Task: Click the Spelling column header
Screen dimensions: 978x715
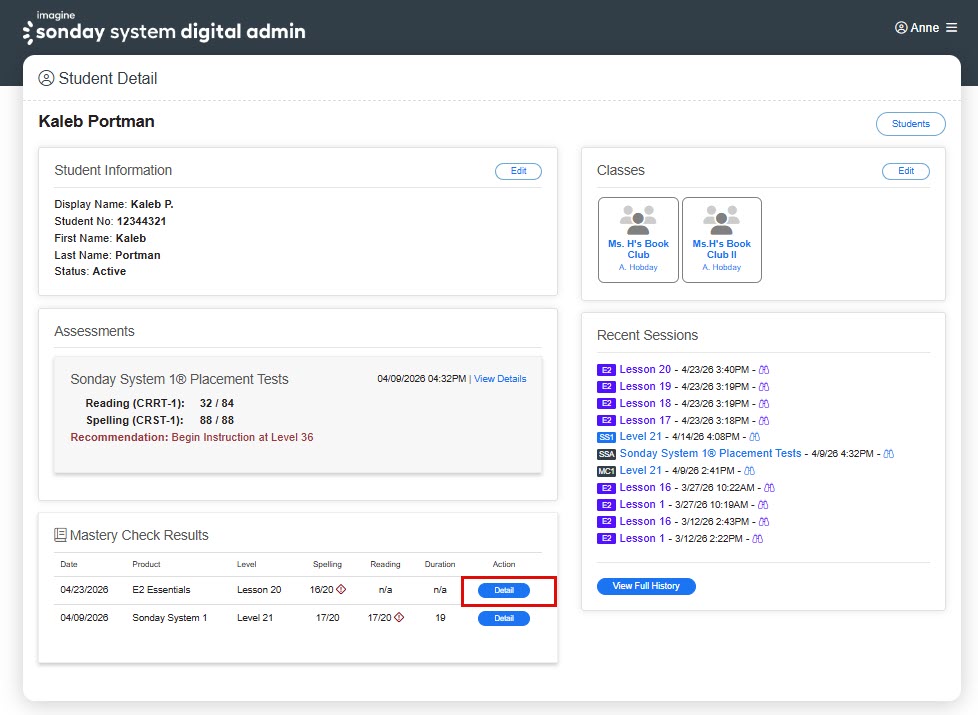Action: pyautogui.click(x=327, y=564)
